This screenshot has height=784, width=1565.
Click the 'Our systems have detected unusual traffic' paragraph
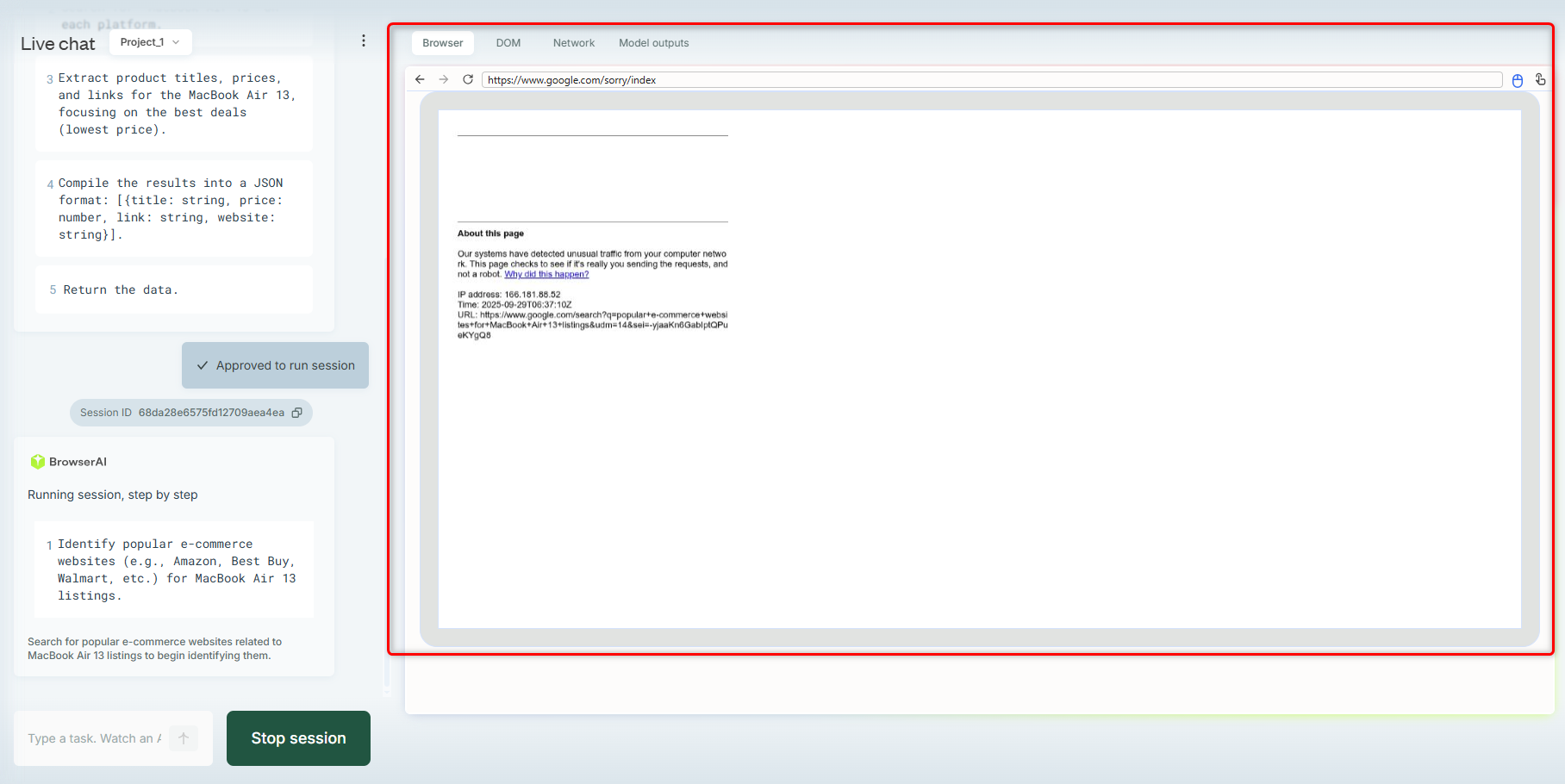pyautogui.click(x=592, y=264)
